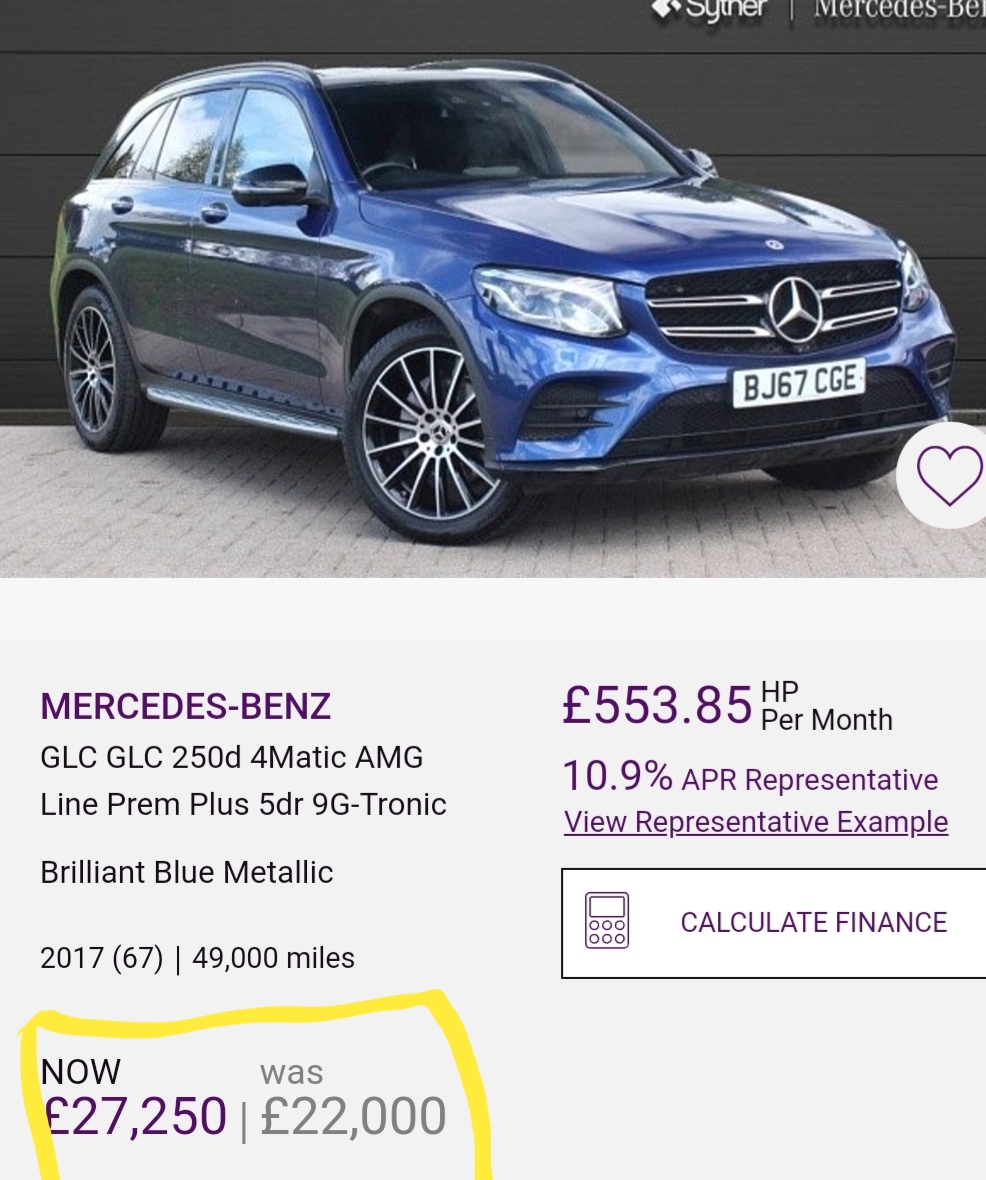986x1180 pixels.
Task: Tap the heart favourite icon
Action: pyautogui.click(x=948, y=476)
